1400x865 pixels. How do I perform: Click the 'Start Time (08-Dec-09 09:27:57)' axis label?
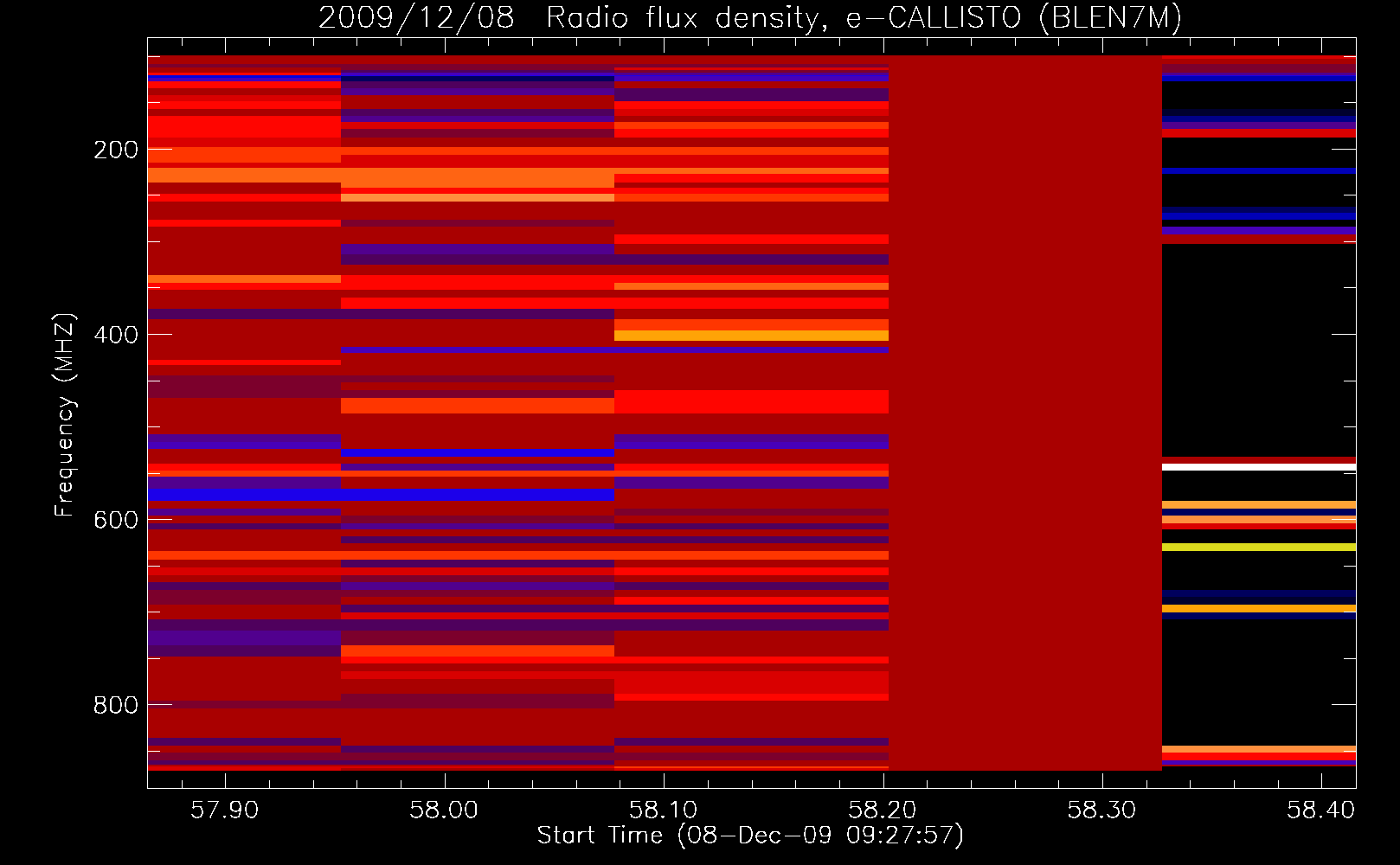point(750,836)
